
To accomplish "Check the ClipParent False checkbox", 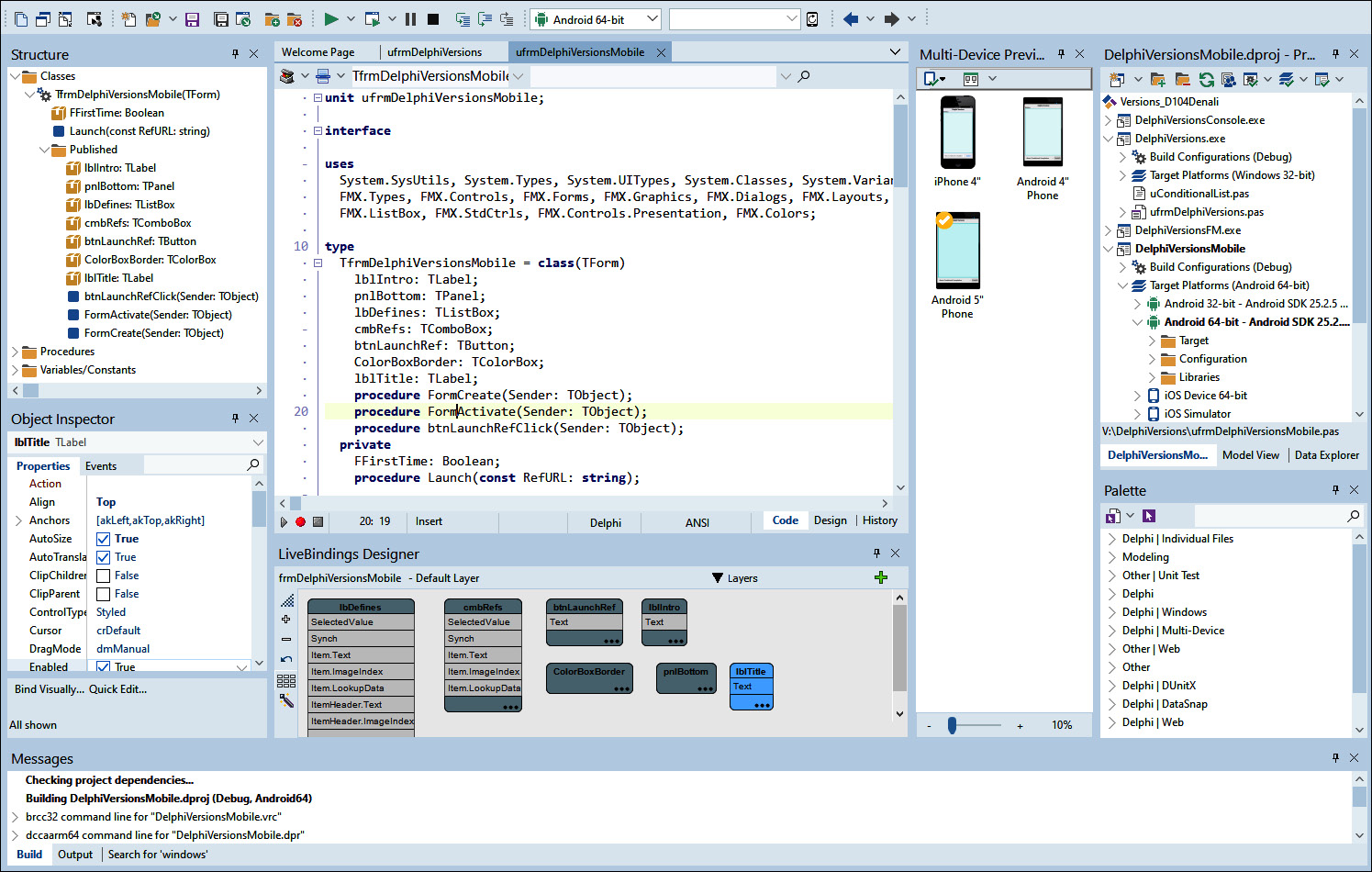I will 104,594.
